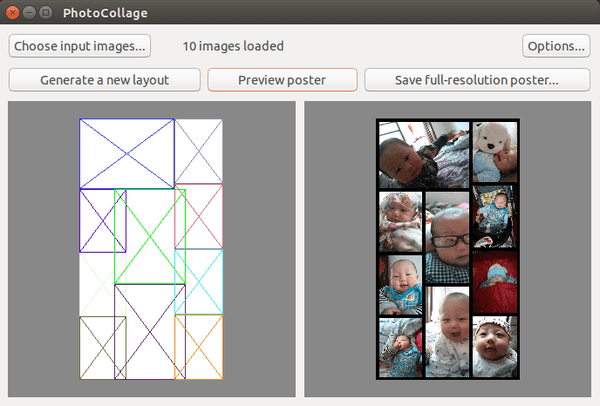Close the PhotoCollage window
Viewport: 600px width, 406px height.
pyautogui.click(x=12, y=13)
